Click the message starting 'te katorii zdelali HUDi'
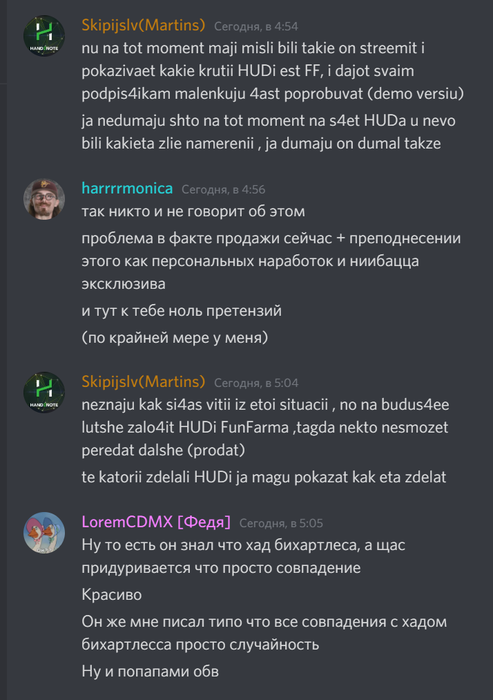The width and height of the screenshot is (493, 700). click(x=263, y=477)
